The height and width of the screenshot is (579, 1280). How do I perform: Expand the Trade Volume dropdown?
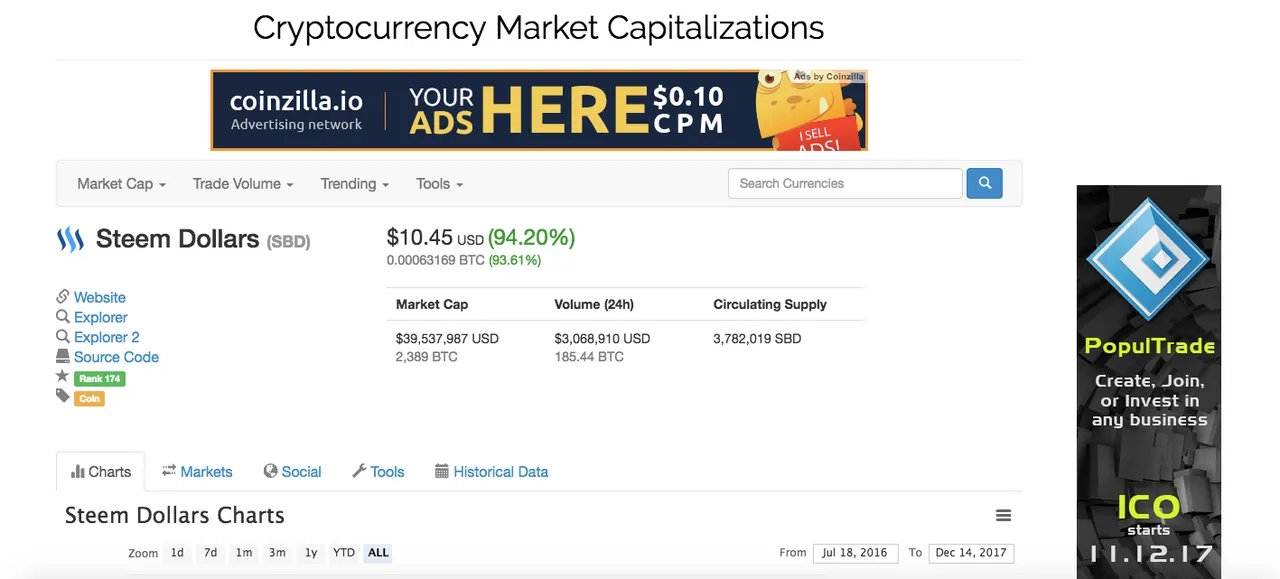point(243,184)
